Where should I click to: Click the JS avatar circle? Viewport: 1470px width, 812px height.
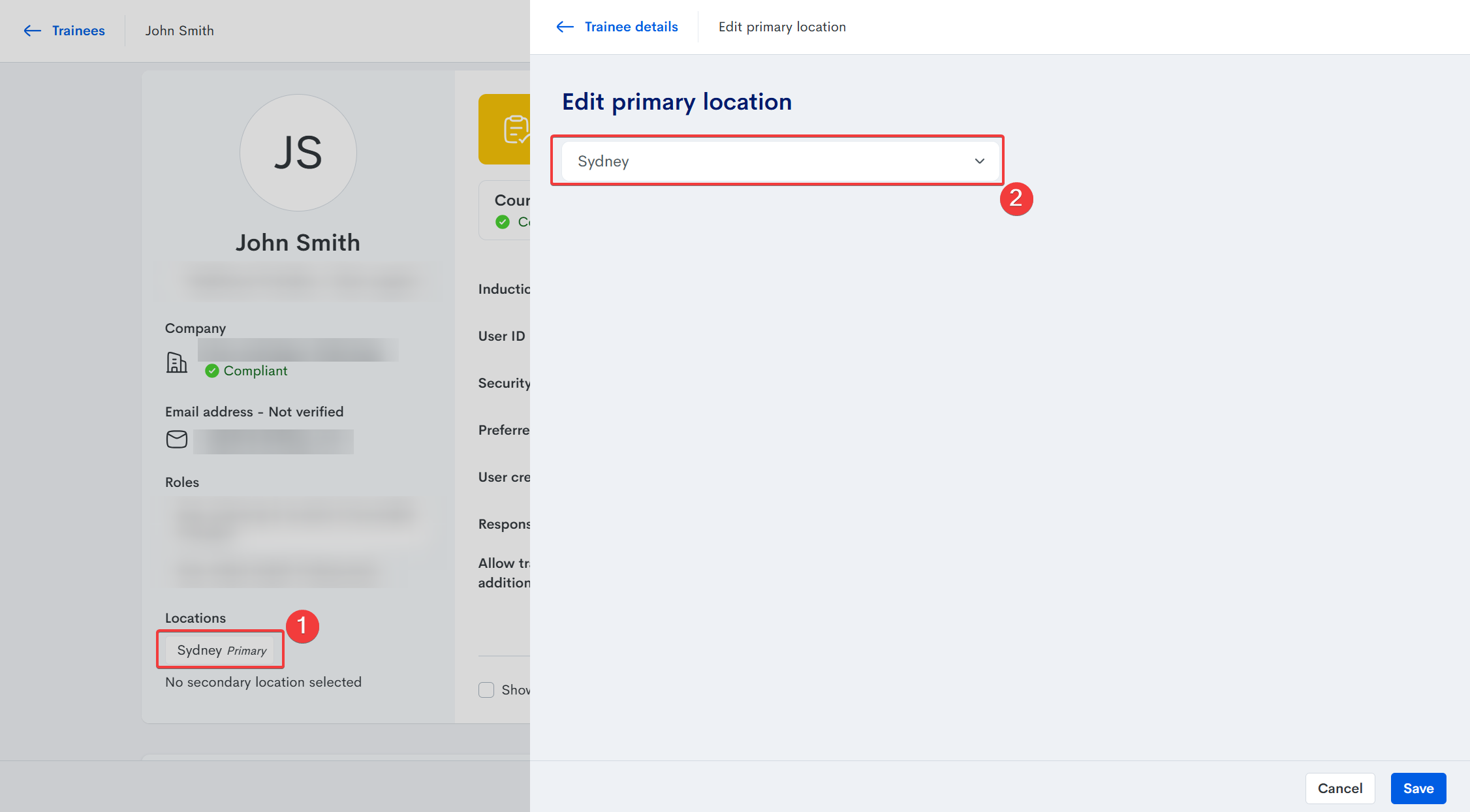pos(298,153)
